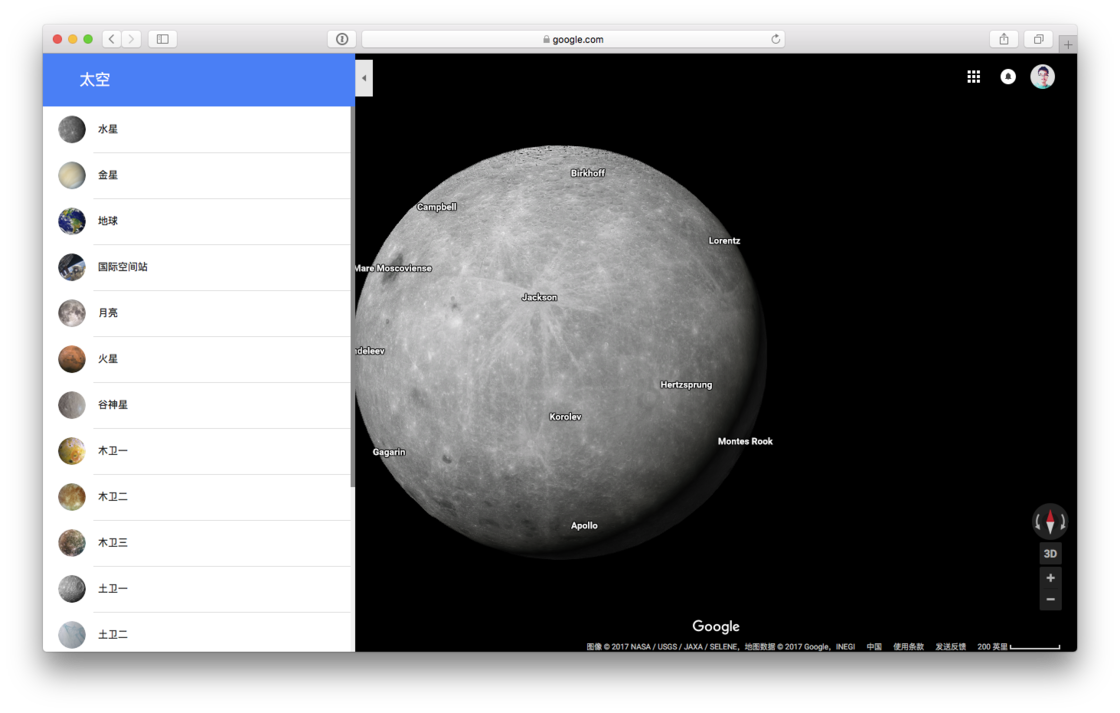Click the 中国 footer link

point(874,647)
